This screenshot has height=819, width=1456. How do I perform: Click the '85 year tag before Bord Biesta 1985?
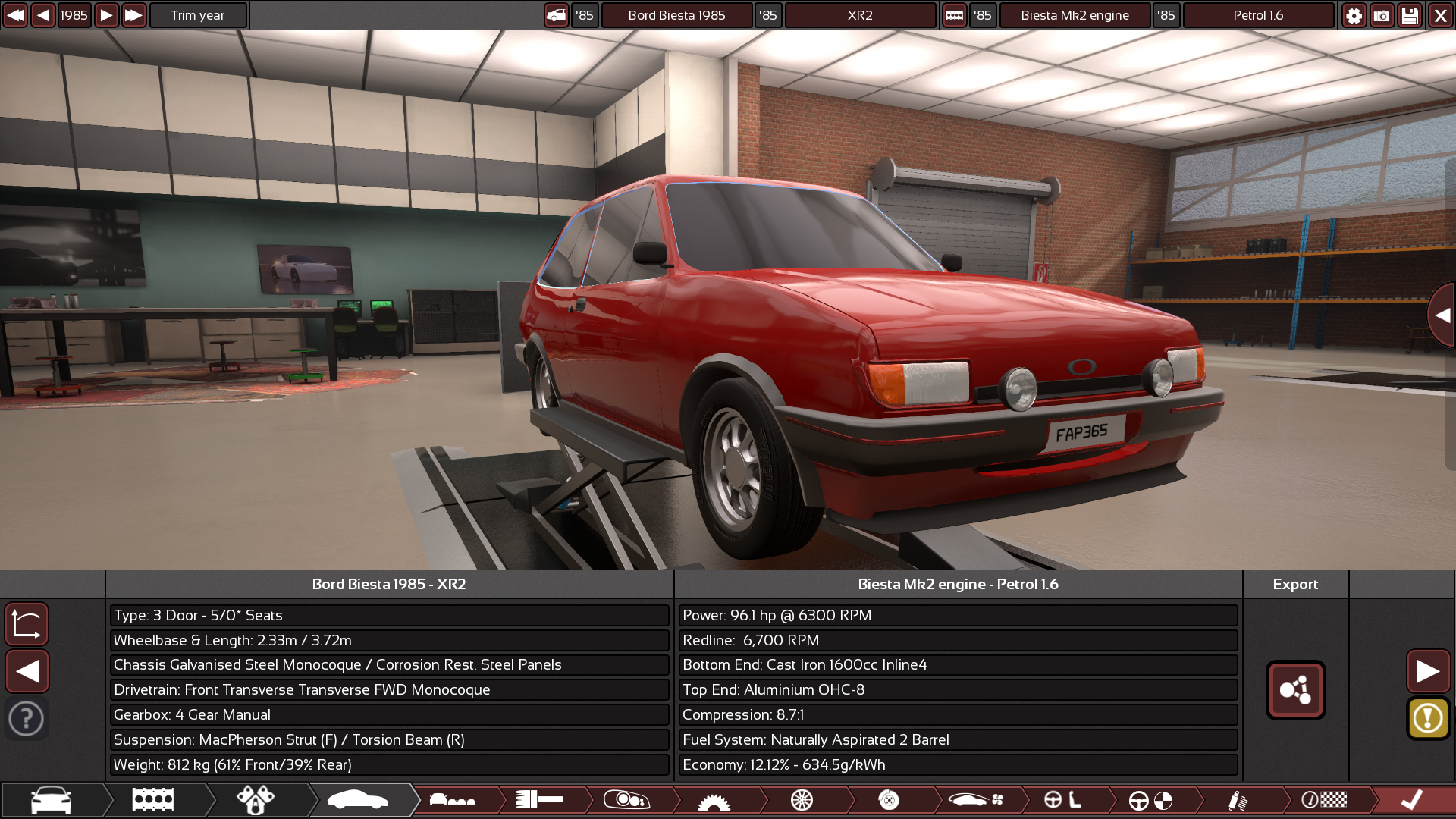[585, 15]
